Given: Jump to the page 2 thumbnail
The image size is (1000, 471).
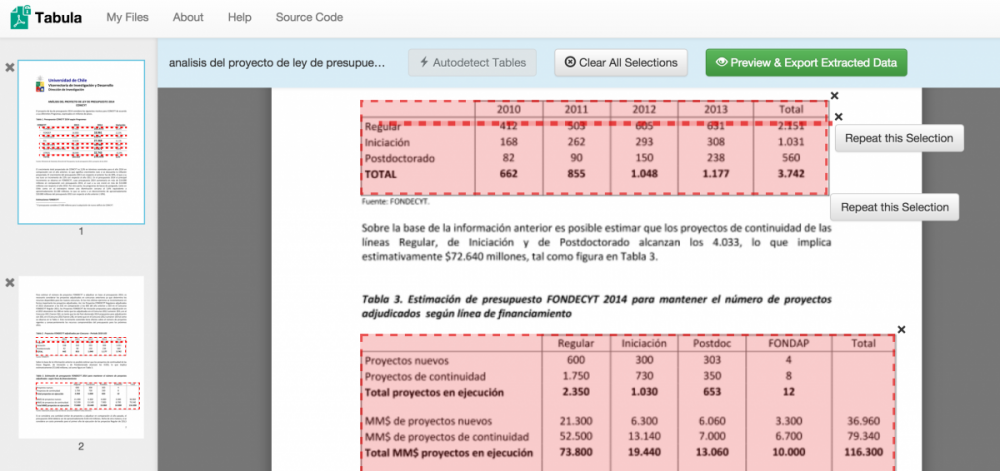Looking at the screenshot, I should click(81, 357).
